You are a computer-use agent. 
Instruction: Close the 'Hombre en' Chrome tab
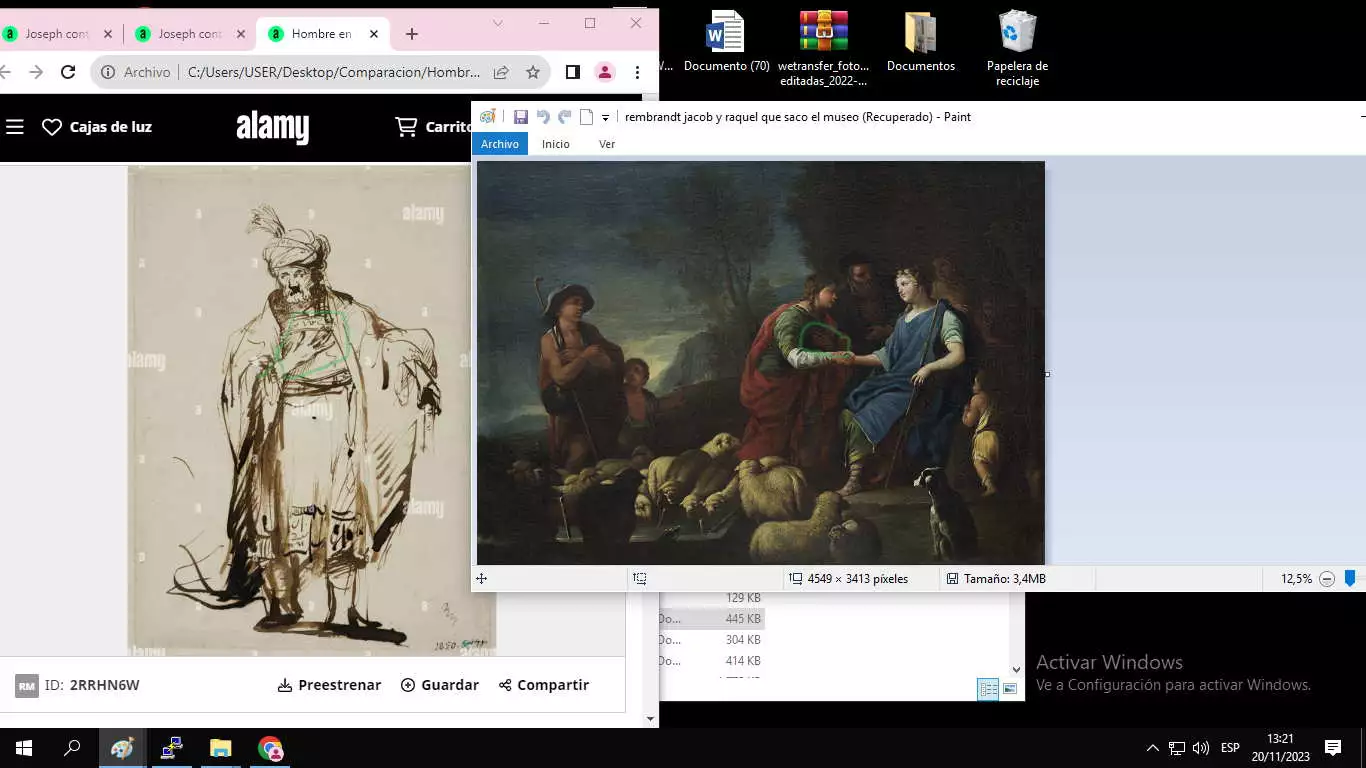coord(374,34)
